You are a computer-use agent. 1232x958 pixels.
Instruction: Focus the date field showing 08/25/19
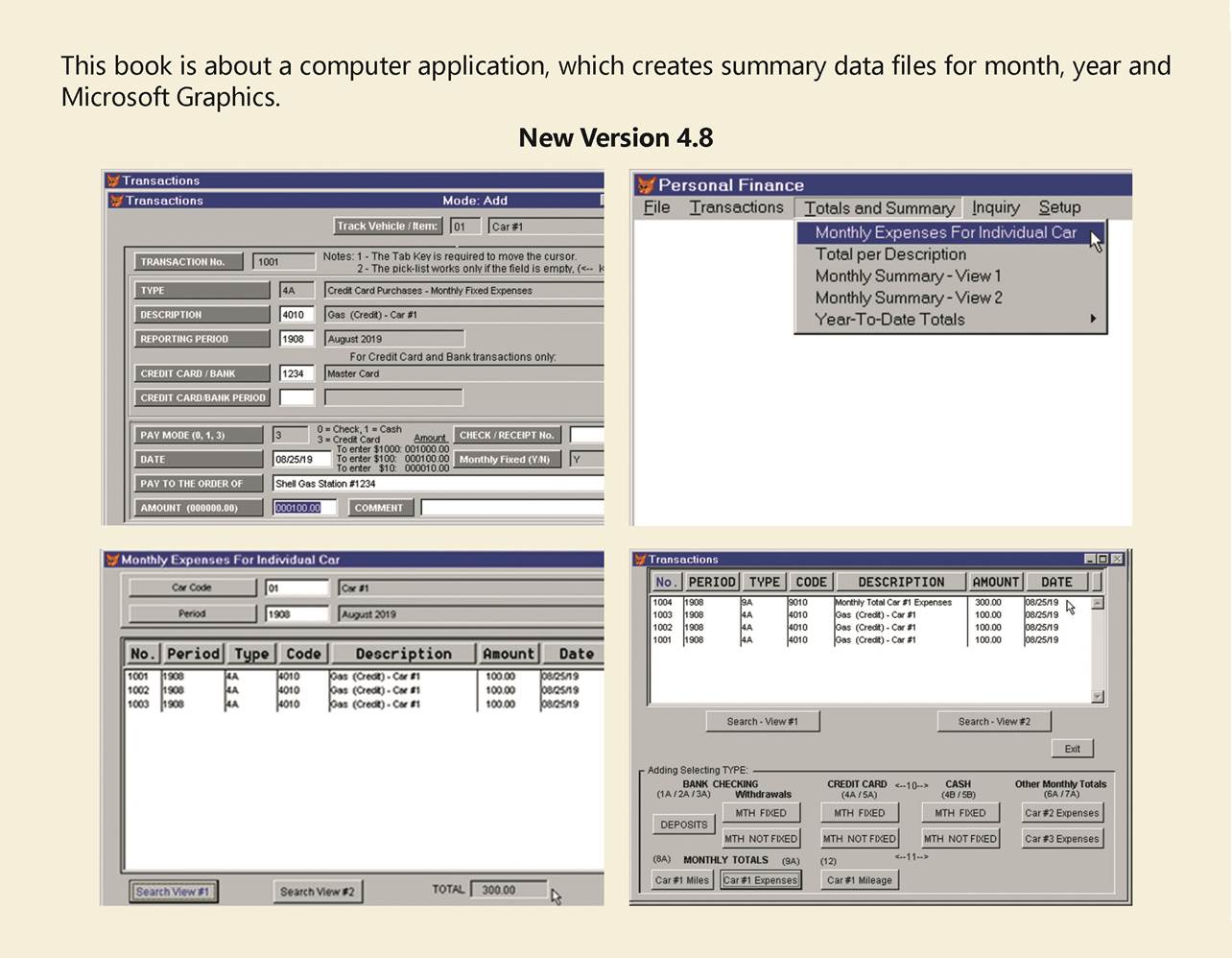(301, 460)
